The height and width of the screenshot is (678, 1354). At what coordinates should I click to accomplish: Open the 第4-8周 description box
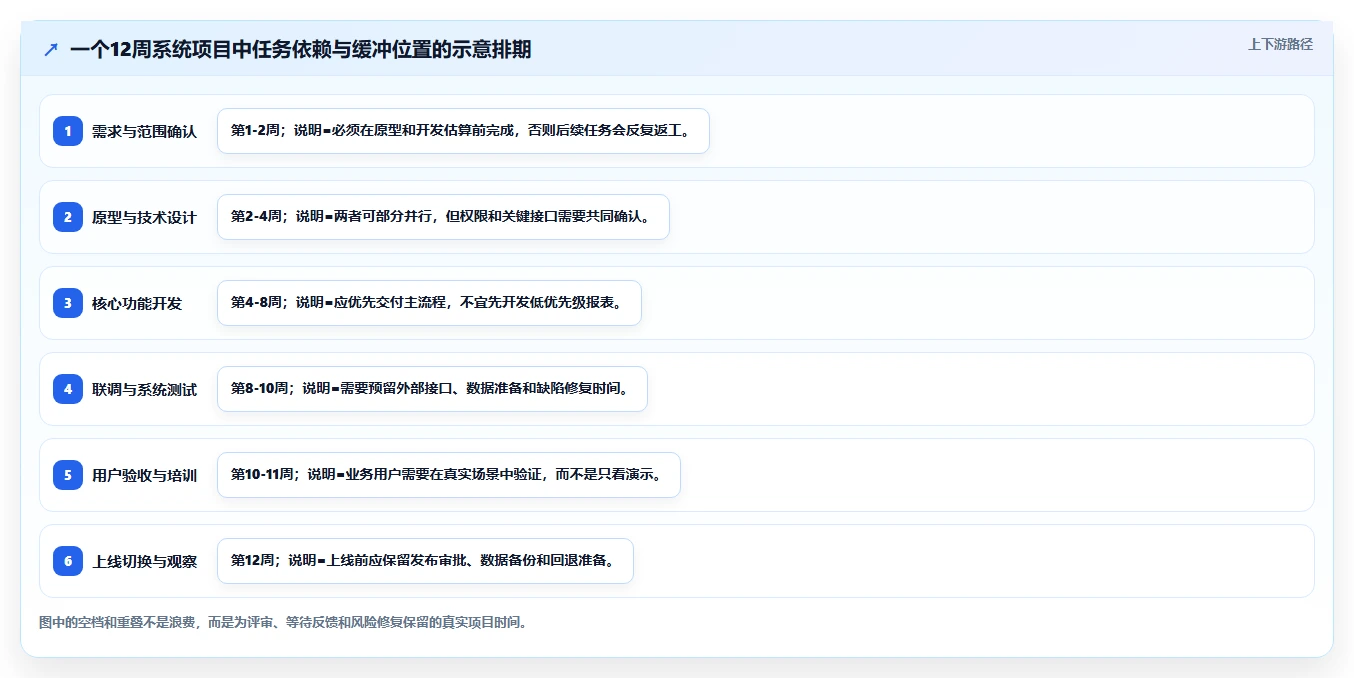tap(429, 303)
